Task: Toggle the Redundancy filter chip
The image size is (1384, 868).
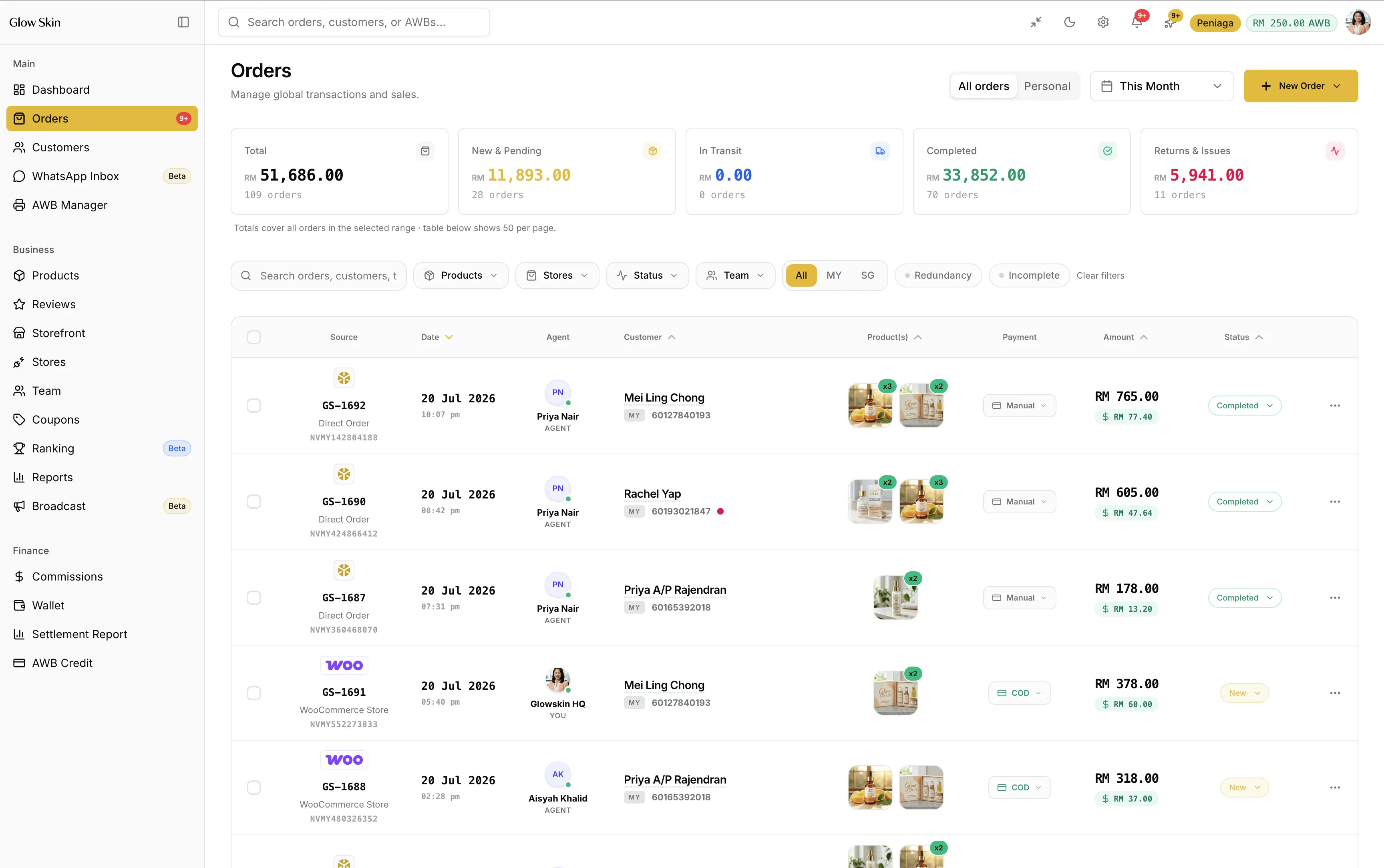Action: pos(938,275)
